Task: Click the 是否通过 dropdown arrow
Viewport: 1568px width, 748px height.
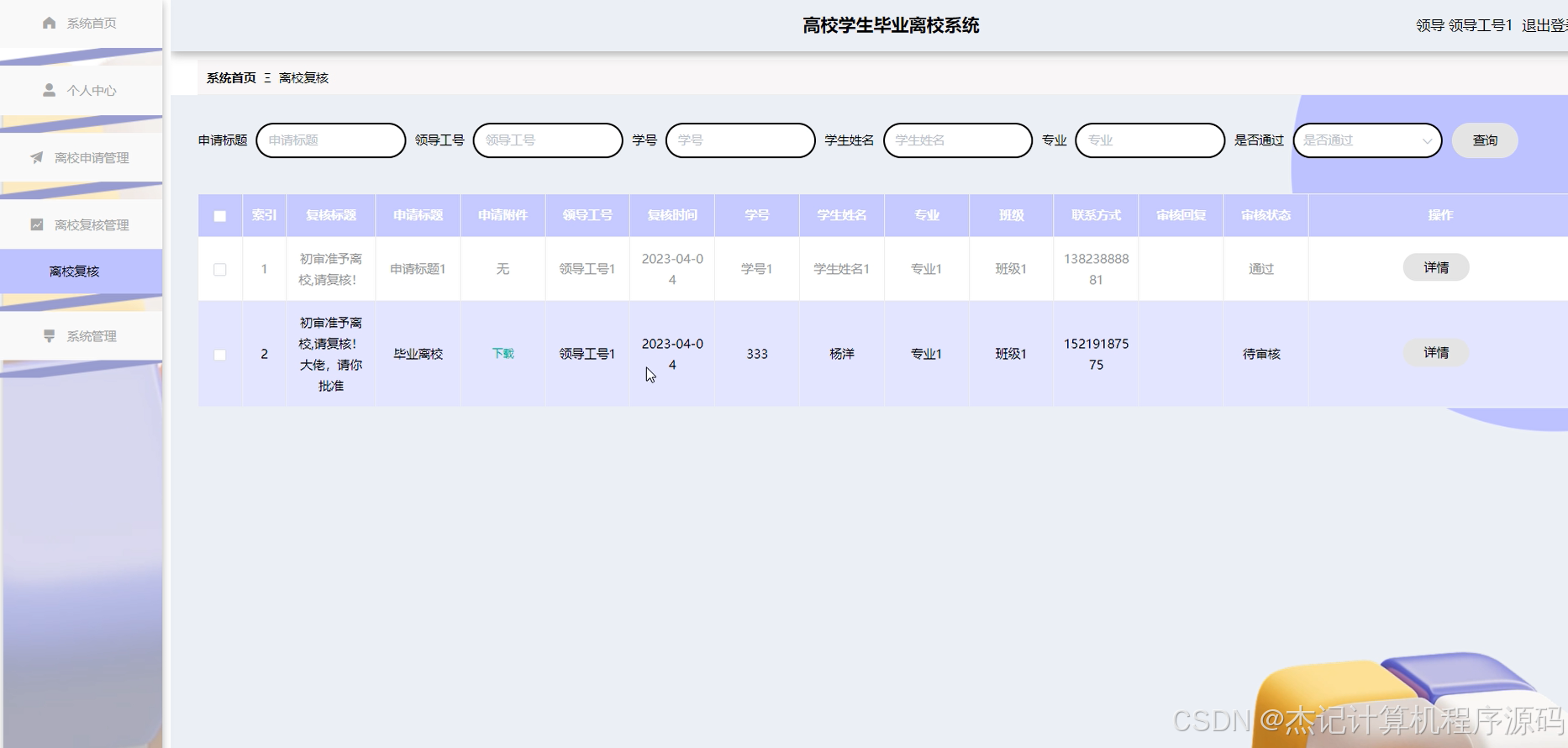Action: click(1427, 141)
